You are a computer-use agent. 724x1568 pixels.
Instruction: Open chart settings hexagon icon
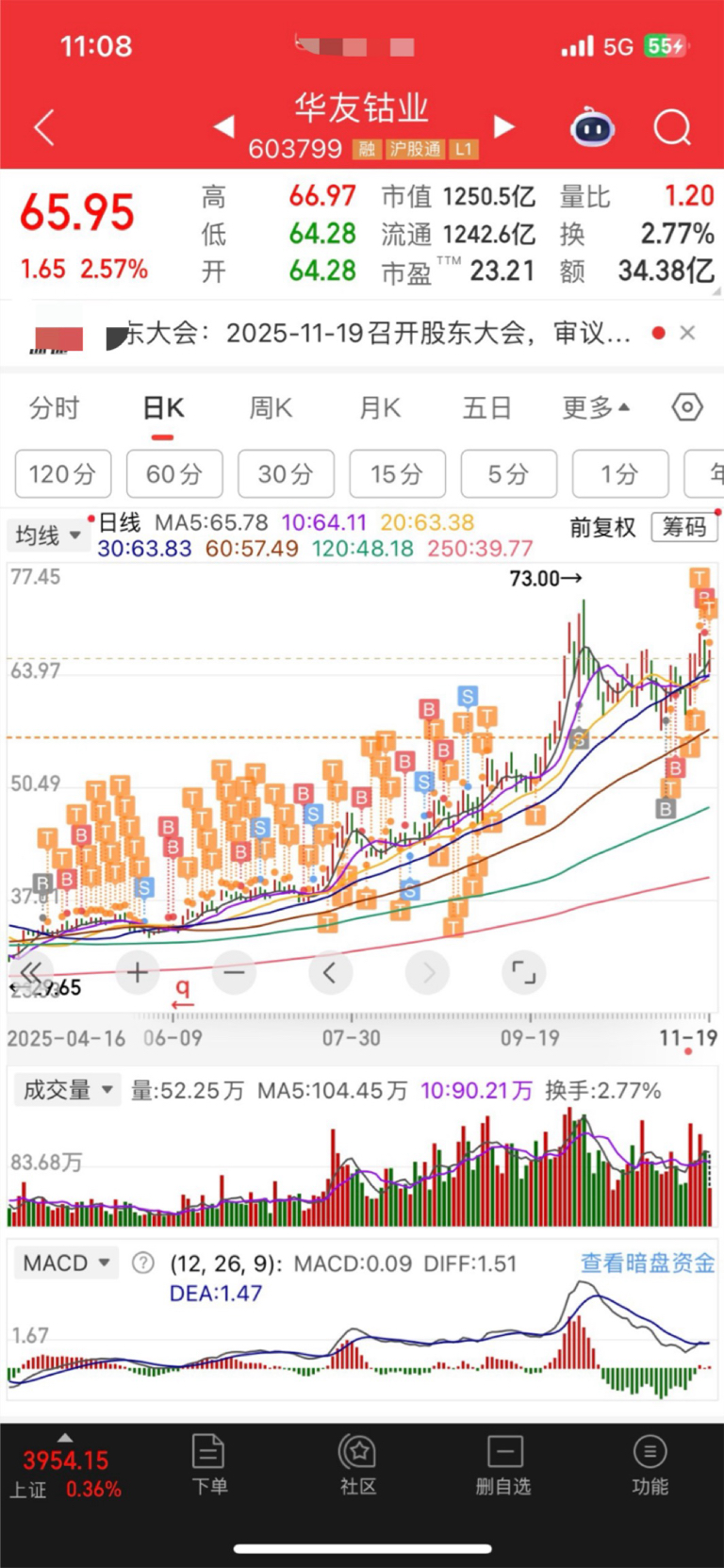687,407
